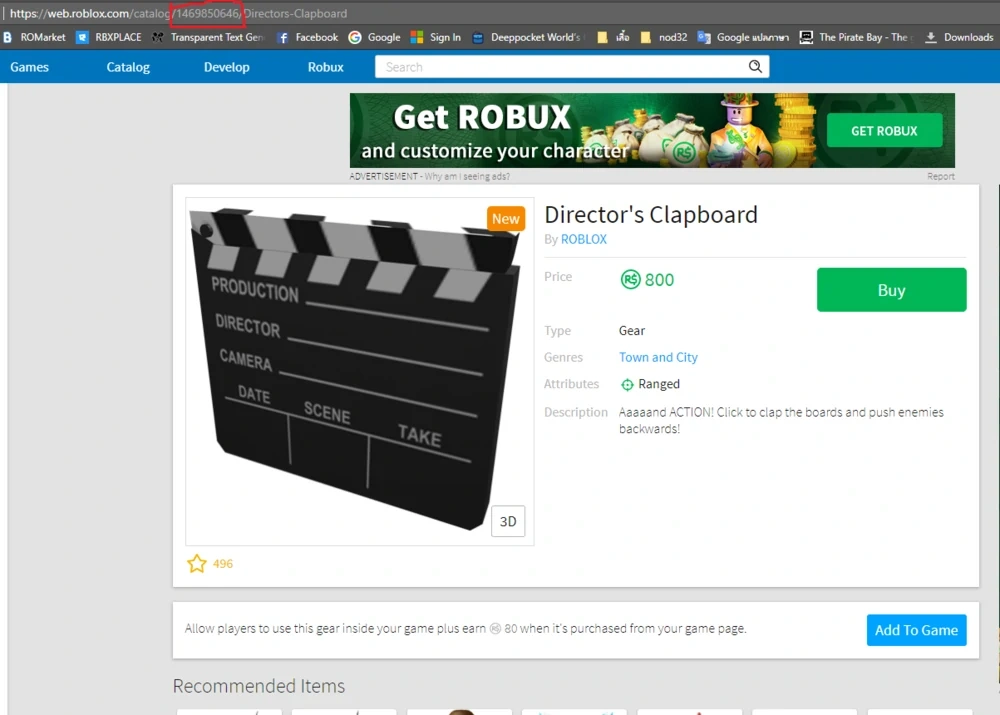Open the Downloads bookmark label

tap(968, 38)
